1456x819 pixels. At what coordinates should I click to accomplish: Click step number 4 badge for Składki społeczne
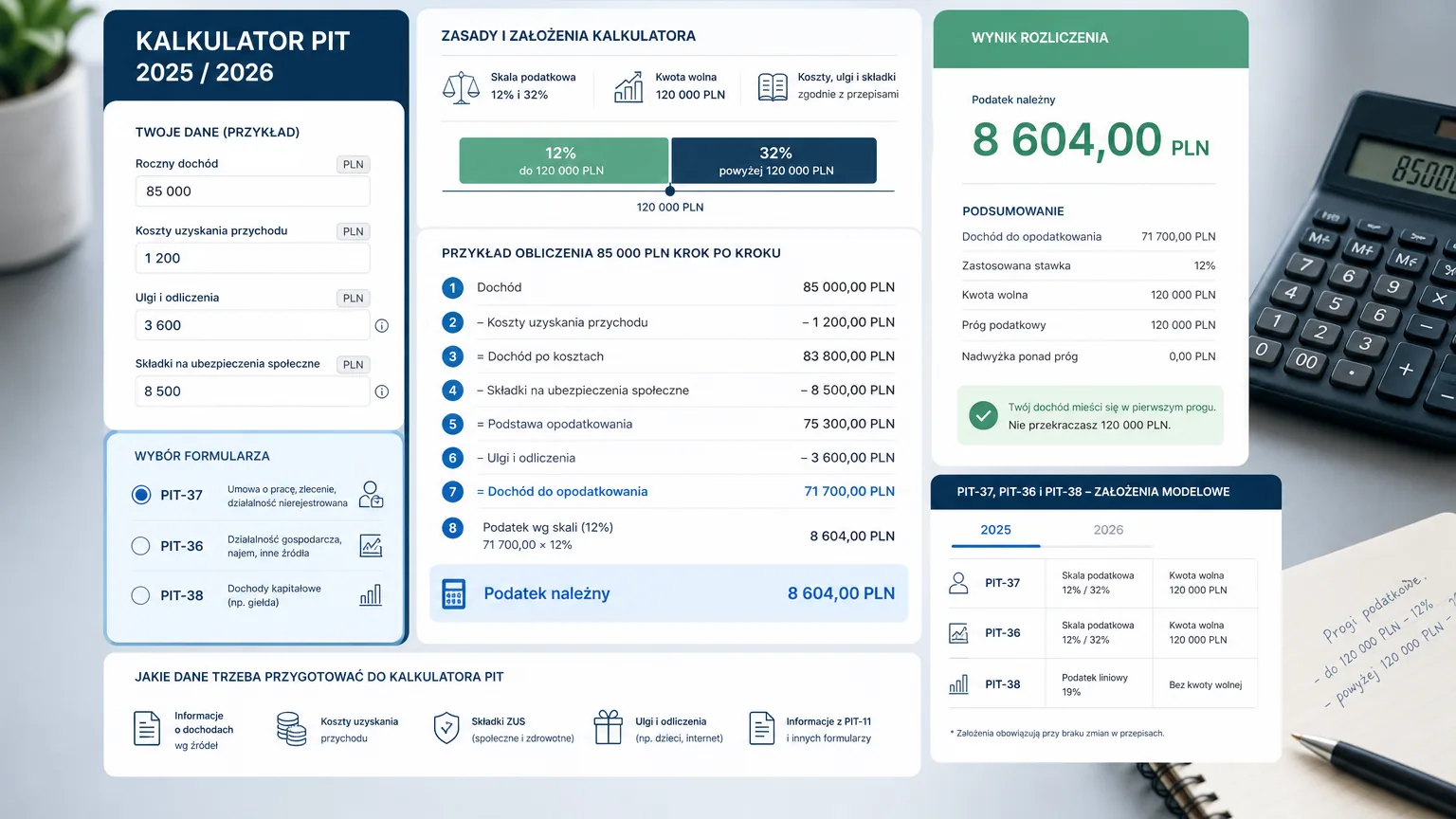[x=453, y=391]
